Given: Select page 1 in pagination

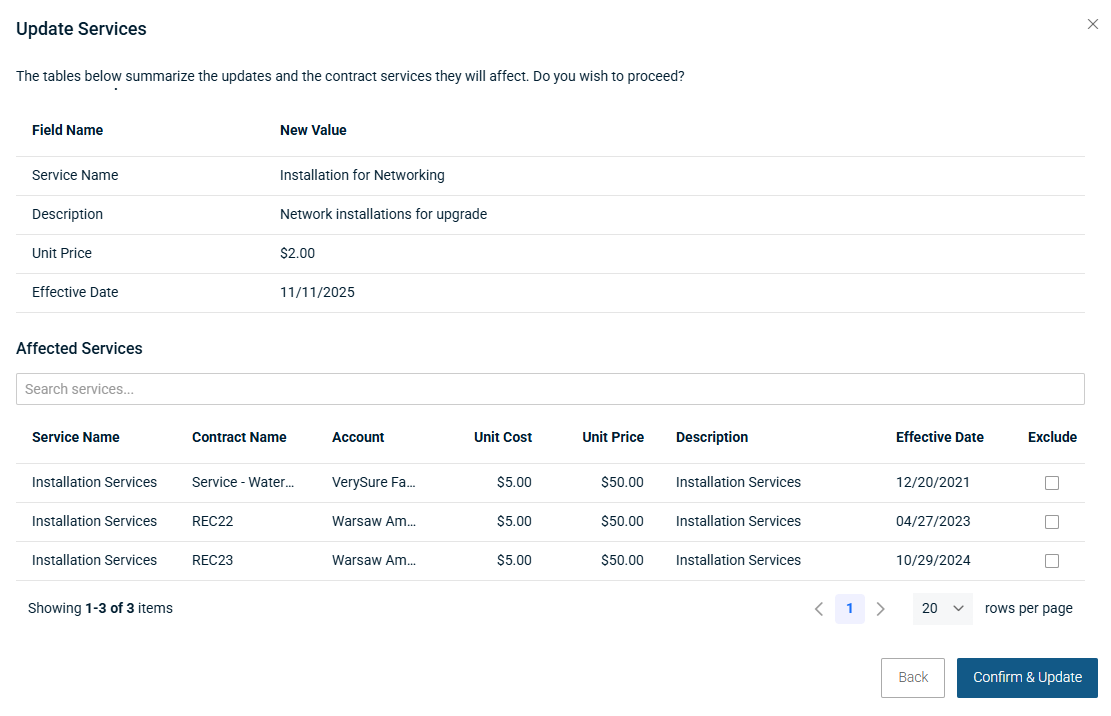Looking at the screenshot, I should click(850, 609).
